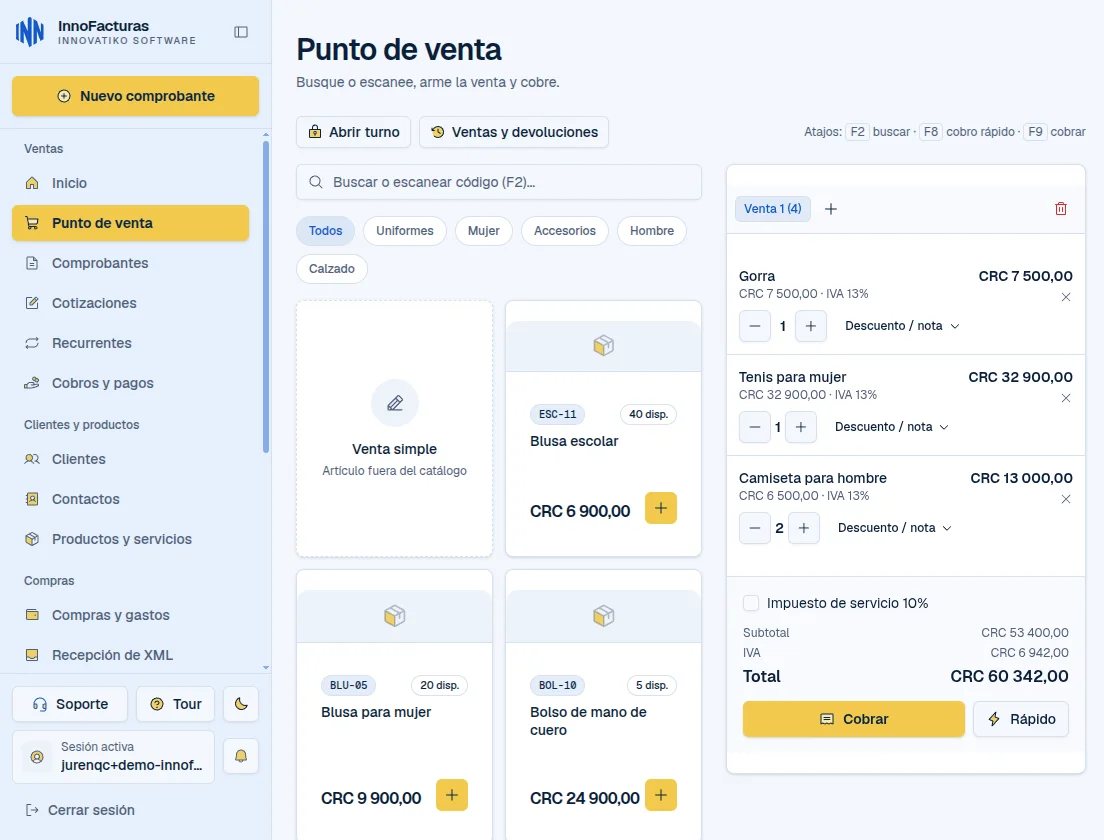Increase Tenis para mujer quantity

[801, 427]
